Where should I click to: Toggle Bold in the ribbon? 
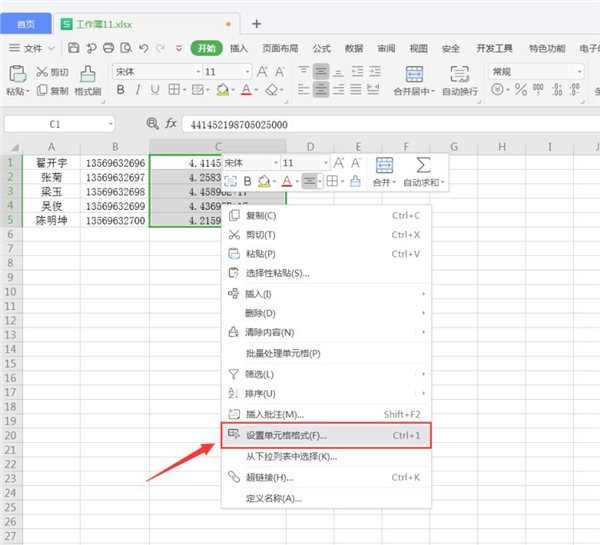121,90
